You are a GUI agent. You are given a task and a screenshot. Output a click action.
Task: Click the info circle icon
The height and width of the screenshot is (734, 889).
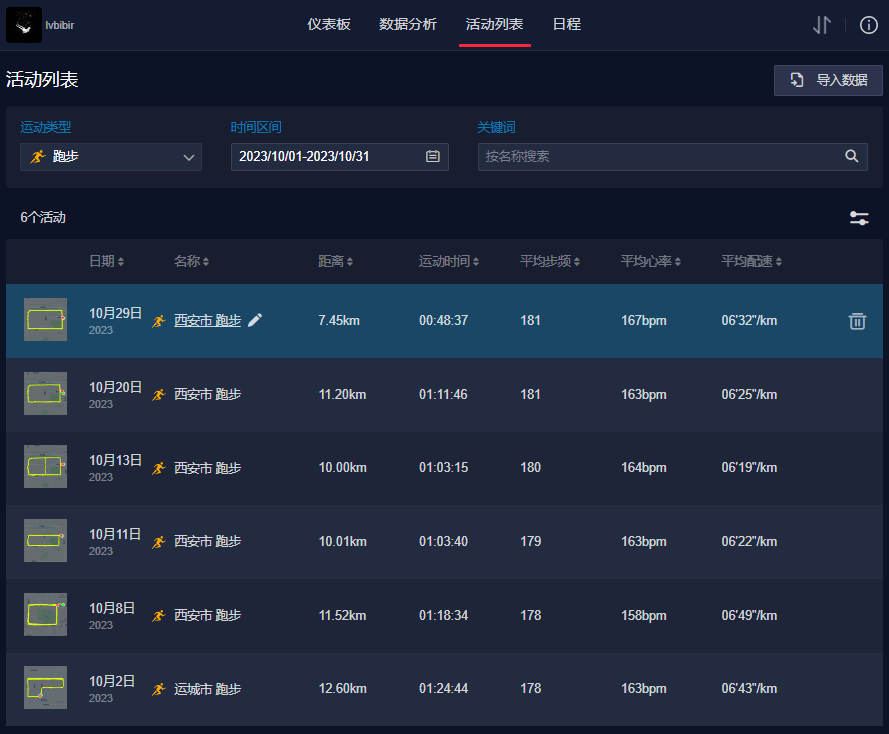pyautogui.click(x=868, y=25)
